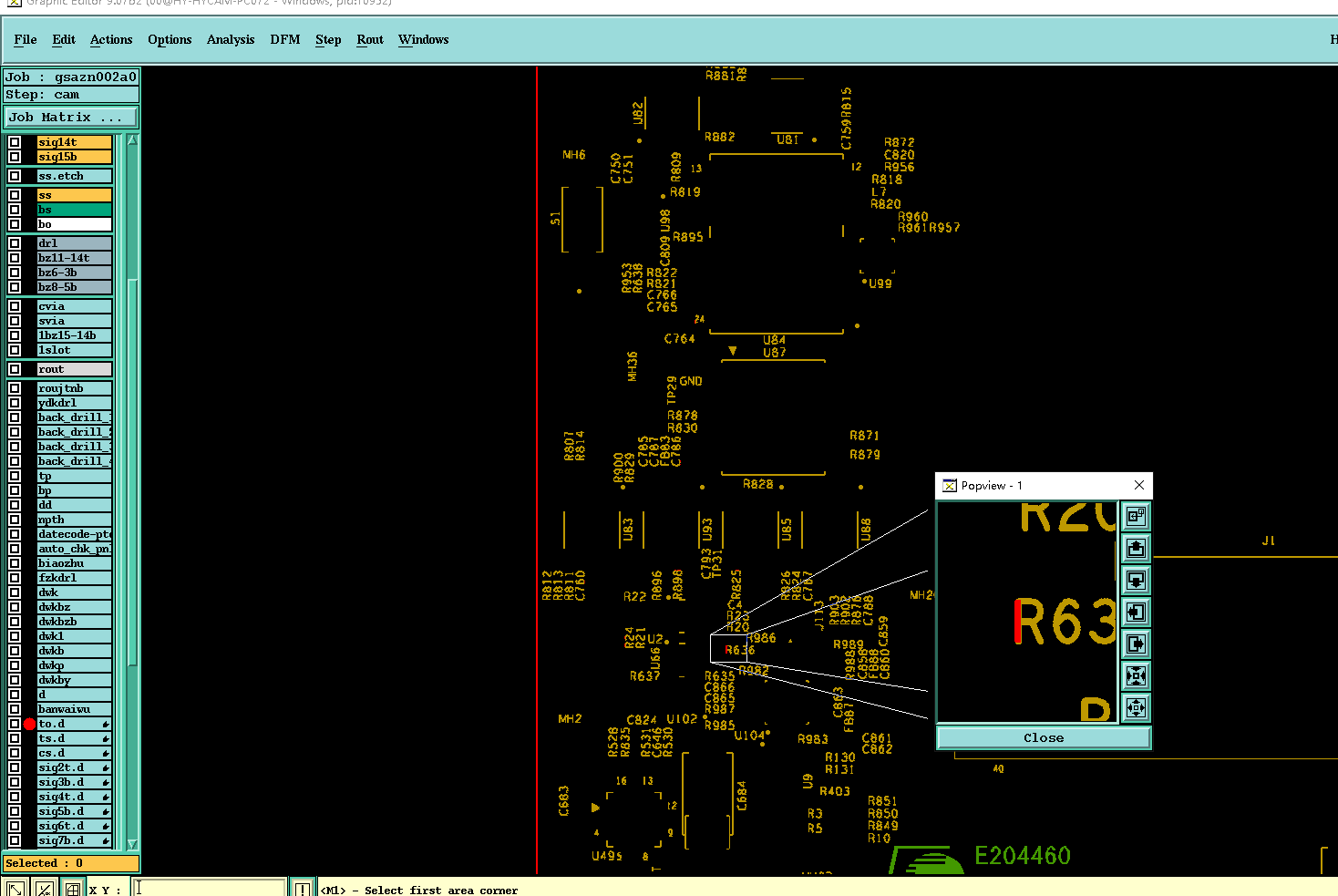The height and width of the screenshot is (896, 1338).
Task: Open the Step menu
Action: pos(328,39)
